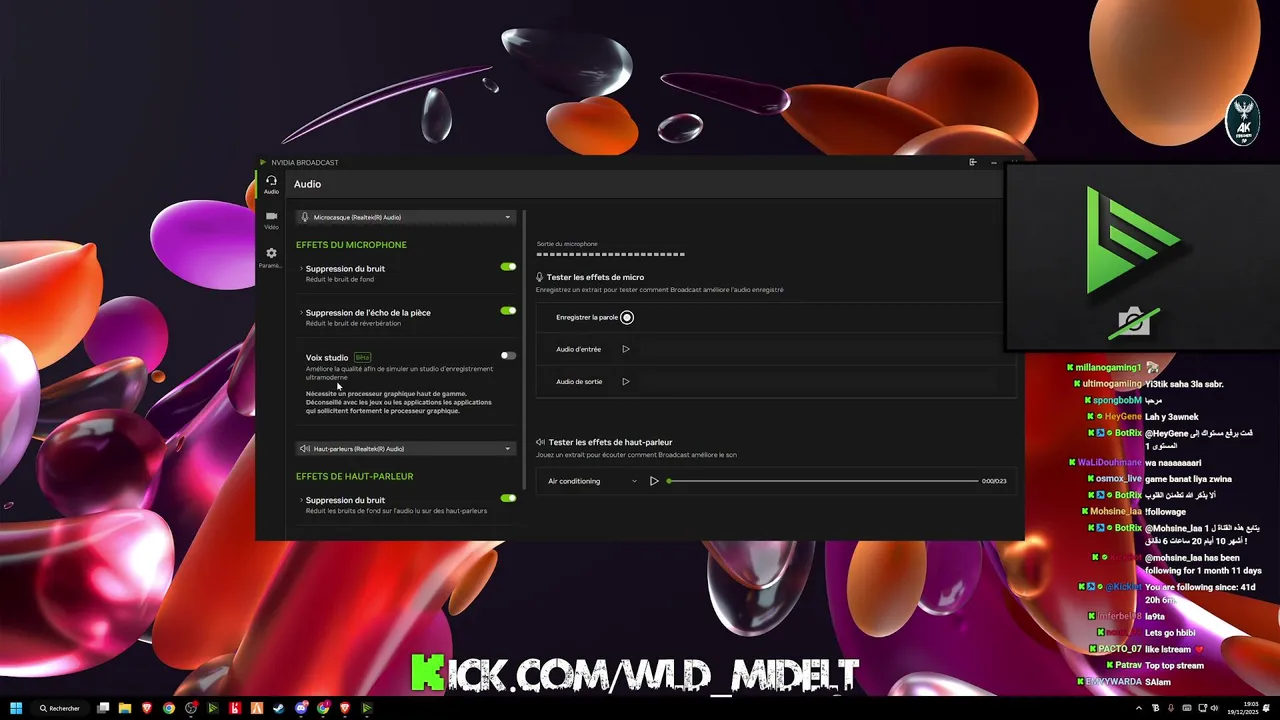
Task: Open the Windows Start menu
Action: click(16, 708)
